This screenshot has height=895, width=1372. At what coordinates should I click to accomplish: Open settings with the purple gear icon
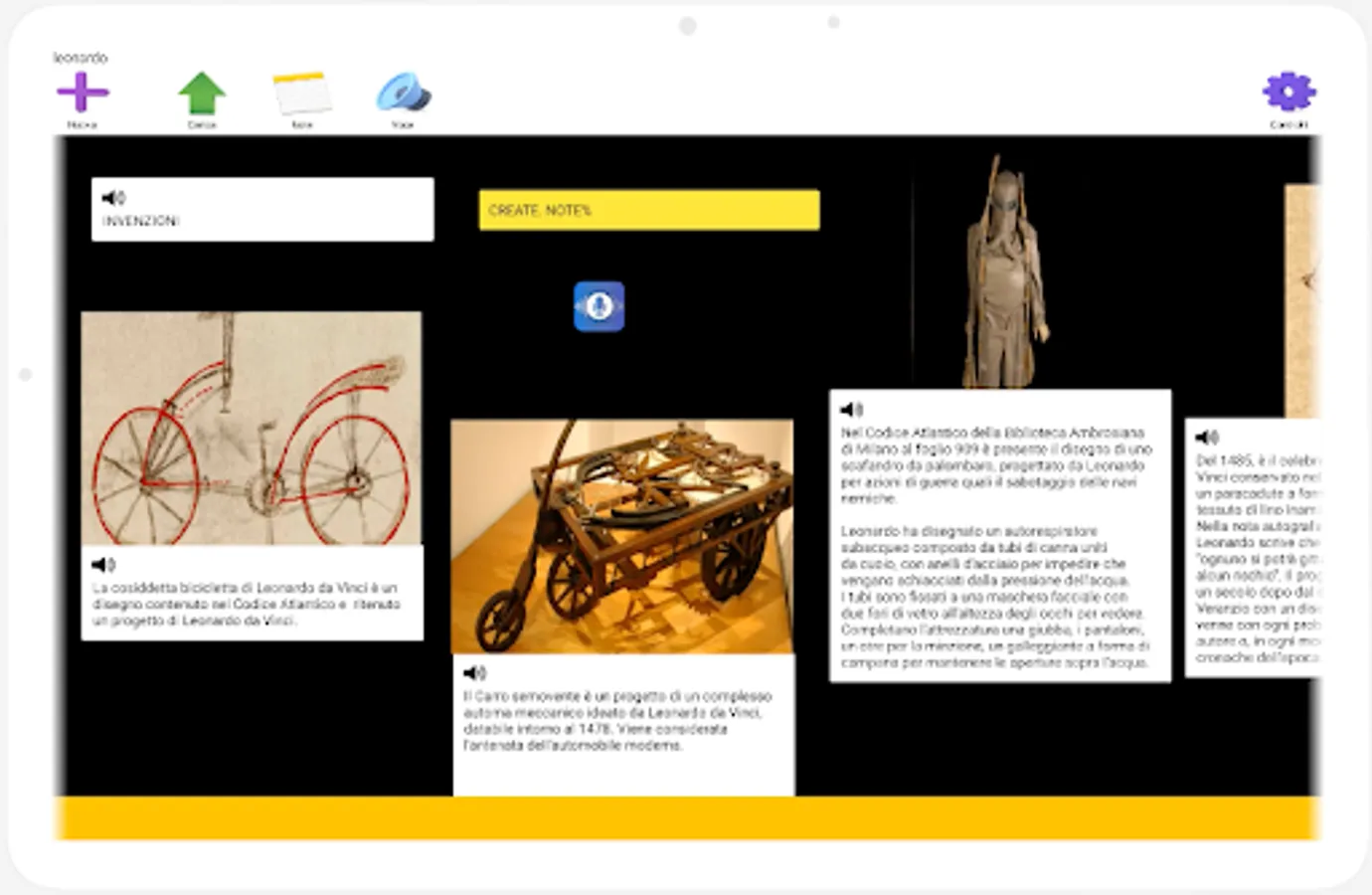click(1288, 91)
